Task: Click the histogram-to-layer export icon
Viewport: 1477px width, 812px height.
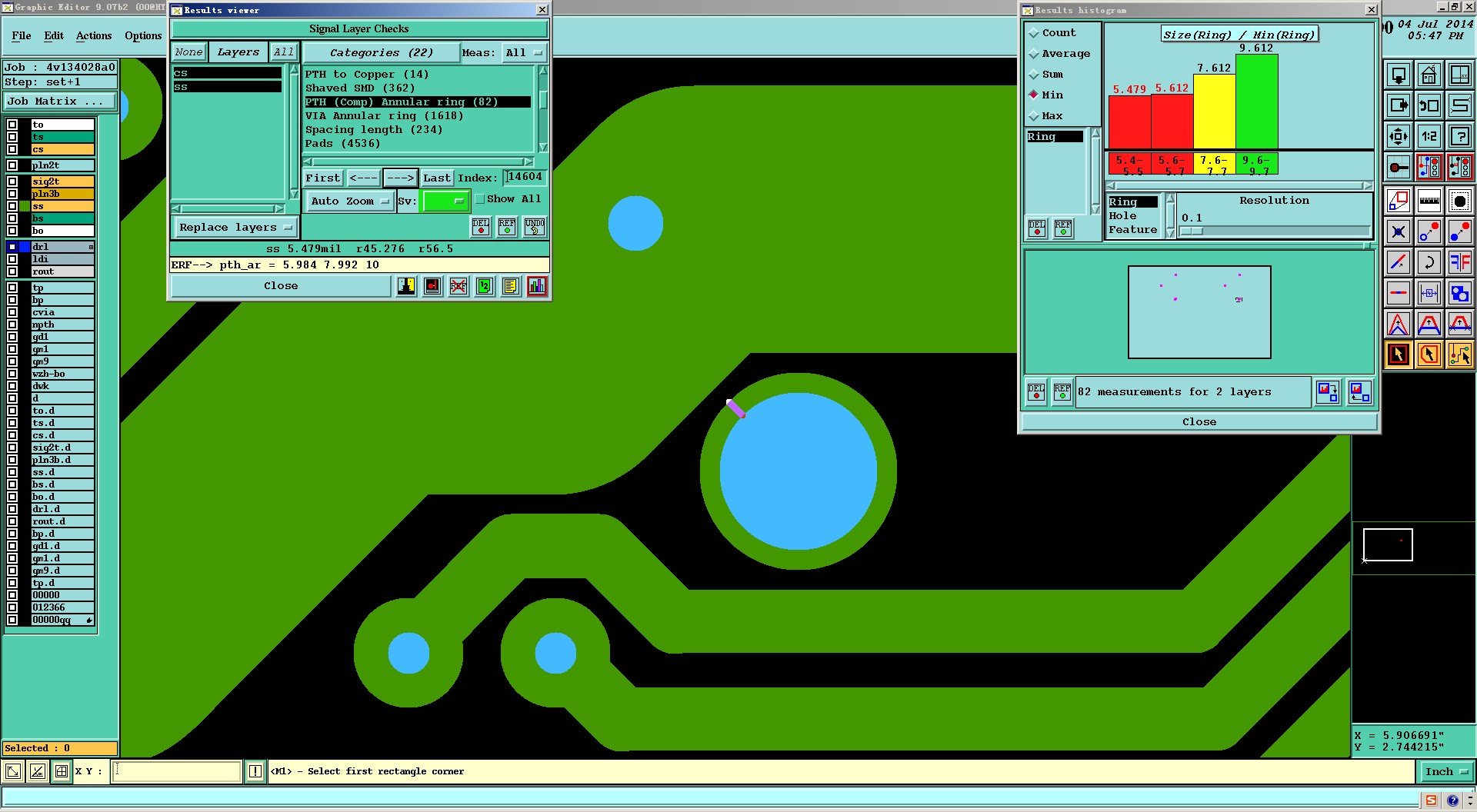Action: (x=1328, y=391)
